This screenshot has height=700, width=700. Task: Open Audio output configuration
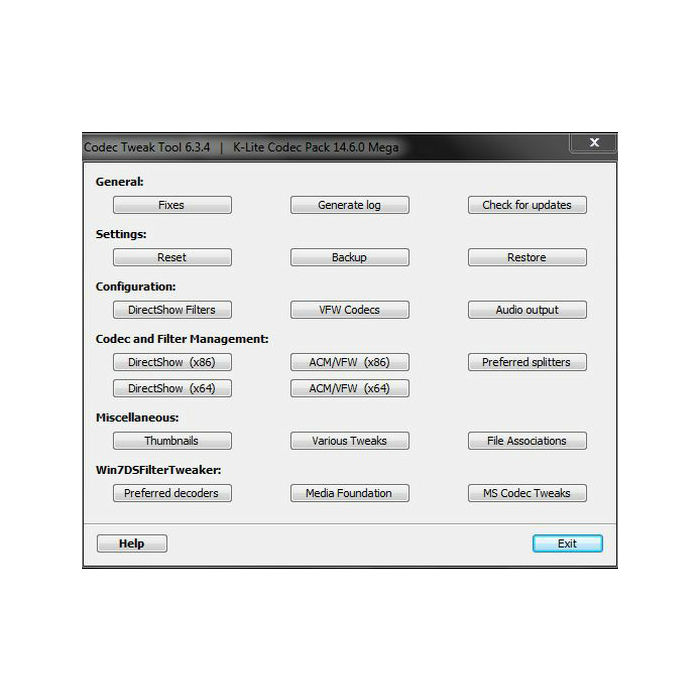pos(527,310)
